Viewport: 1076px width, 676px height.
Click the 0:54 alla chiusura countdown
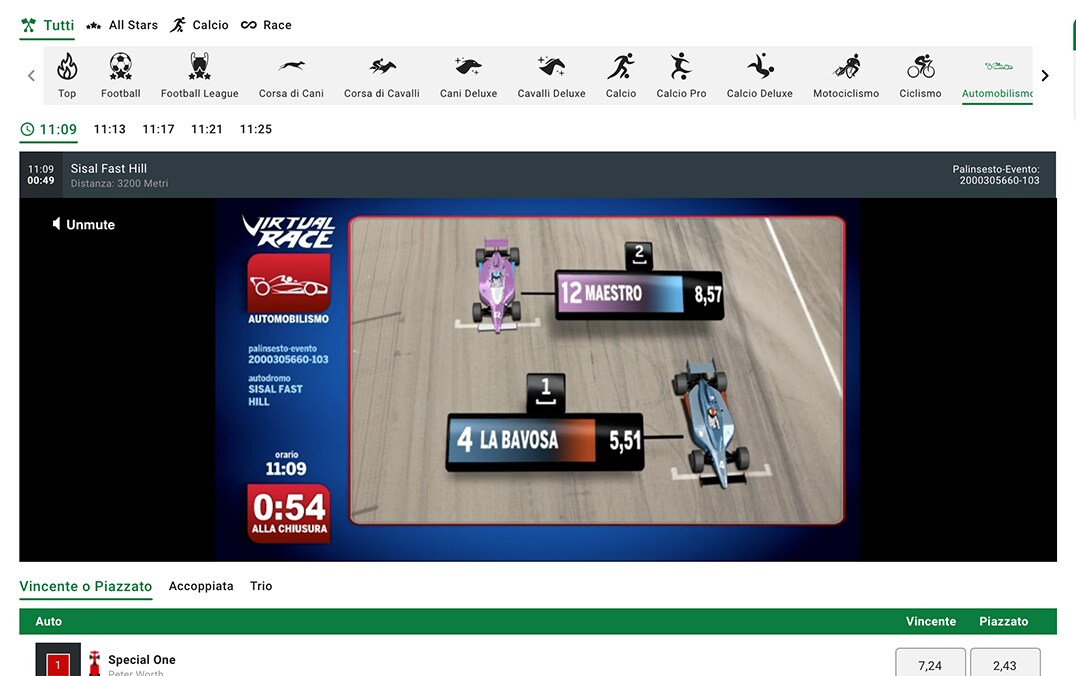coord(289,513)
